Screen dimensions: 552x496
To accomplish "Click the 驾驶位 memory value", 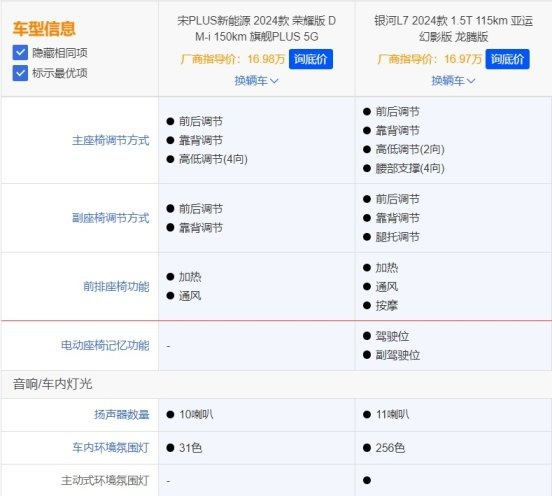I will tap(392, 336).
